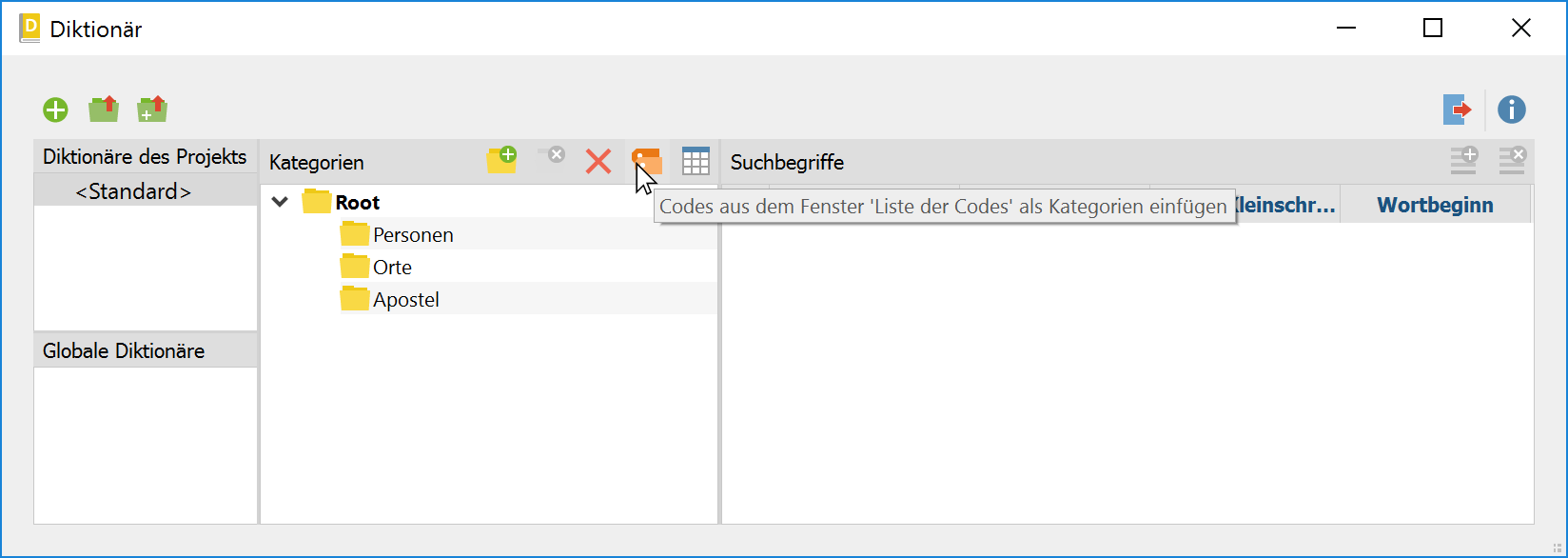This screenshot has width=1568, height=558.
Task: Click add search term icon in Suchbegriffe
Action: pyautogui.click(x=1463, y=160)
